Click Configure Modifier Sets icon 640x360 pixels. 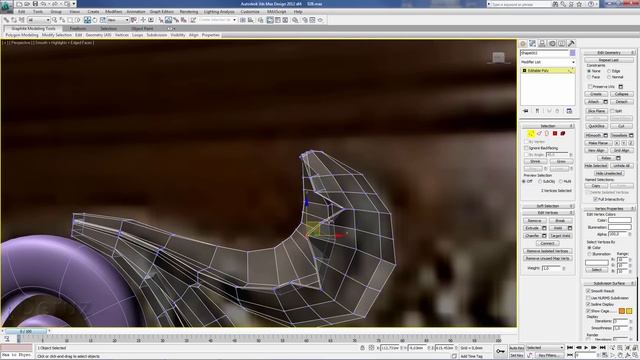(x=569, y=111)
